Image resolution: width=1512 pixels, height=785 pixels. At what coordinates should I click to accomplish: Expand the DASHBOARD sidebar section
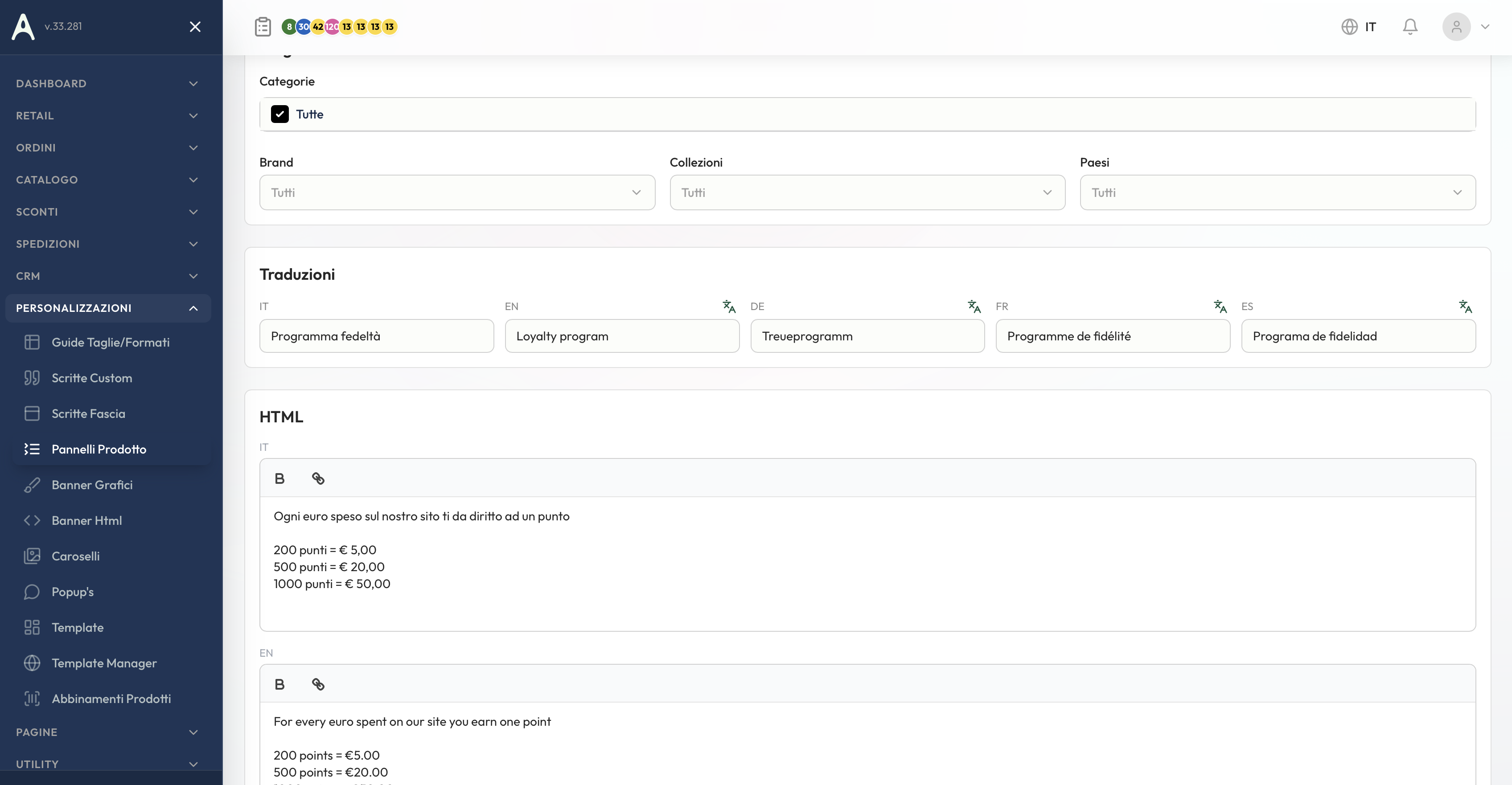[107, 84]
